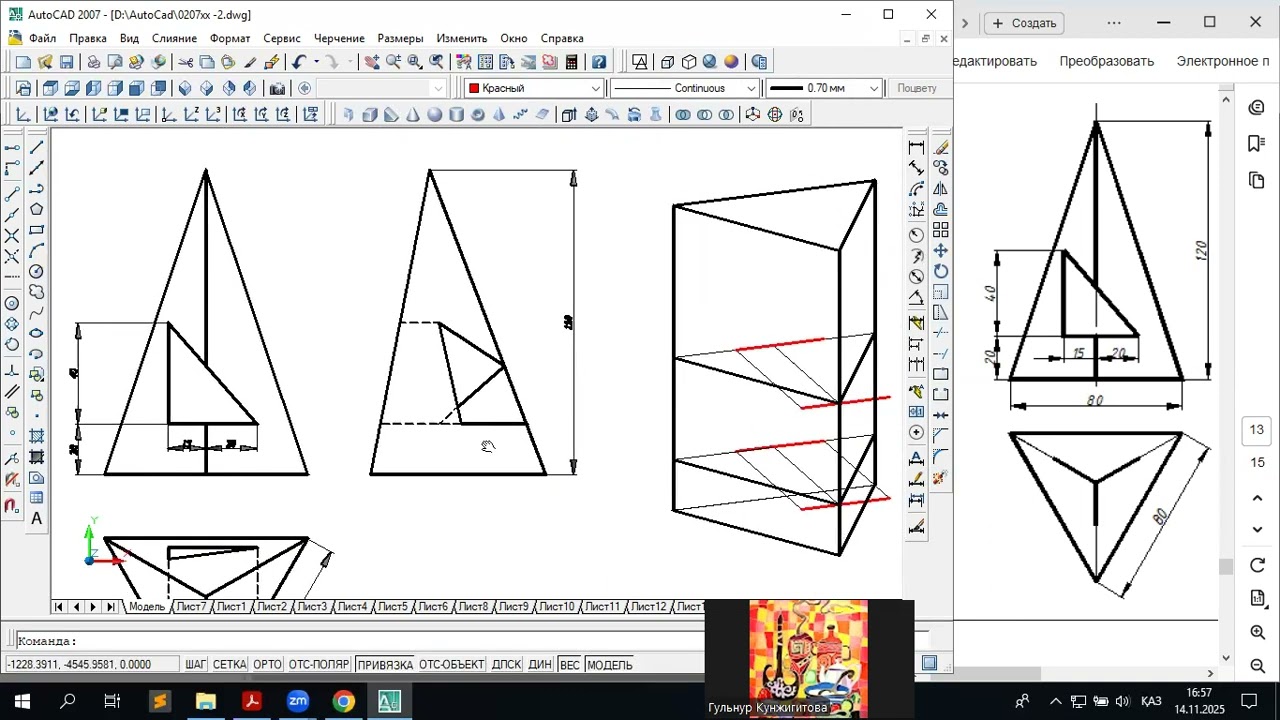Click the Print (plot) icon
Screen dimensions: 1280x720
click(x=93, y=62)
